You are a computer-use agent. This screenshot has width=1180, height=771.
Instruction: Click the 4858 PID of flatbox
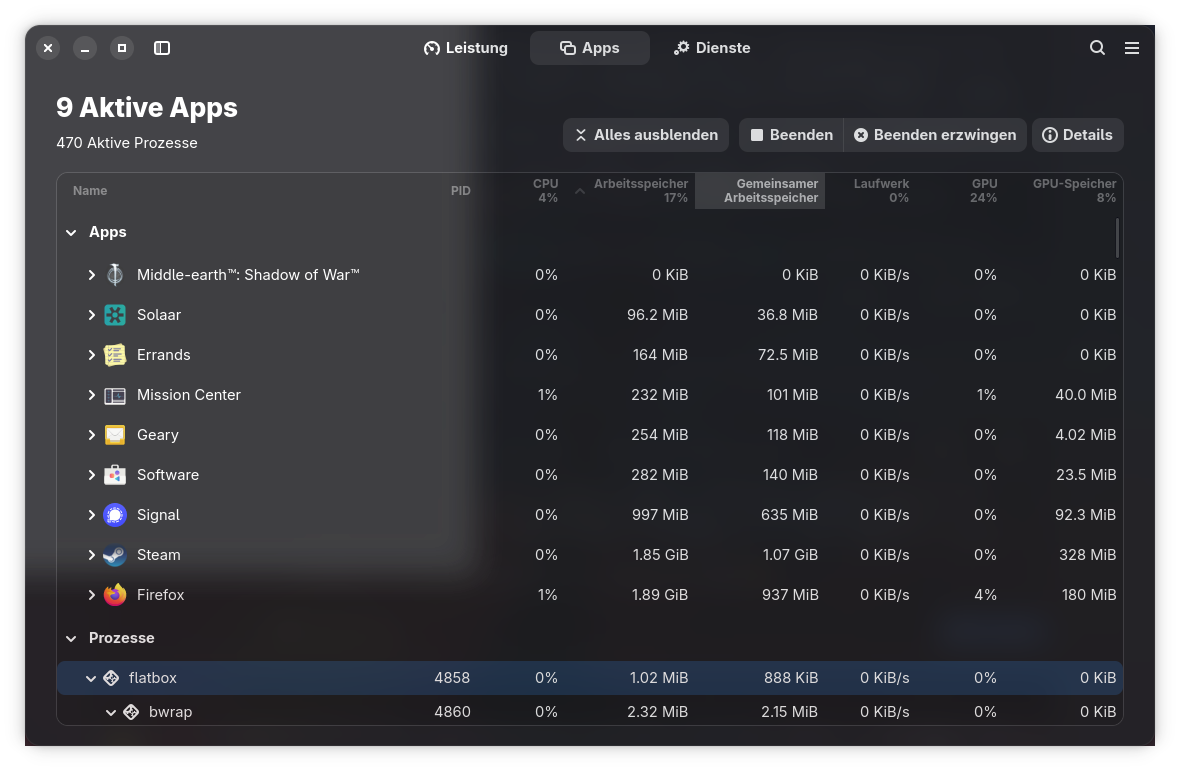pyautogui.click(x=452, y=678)
